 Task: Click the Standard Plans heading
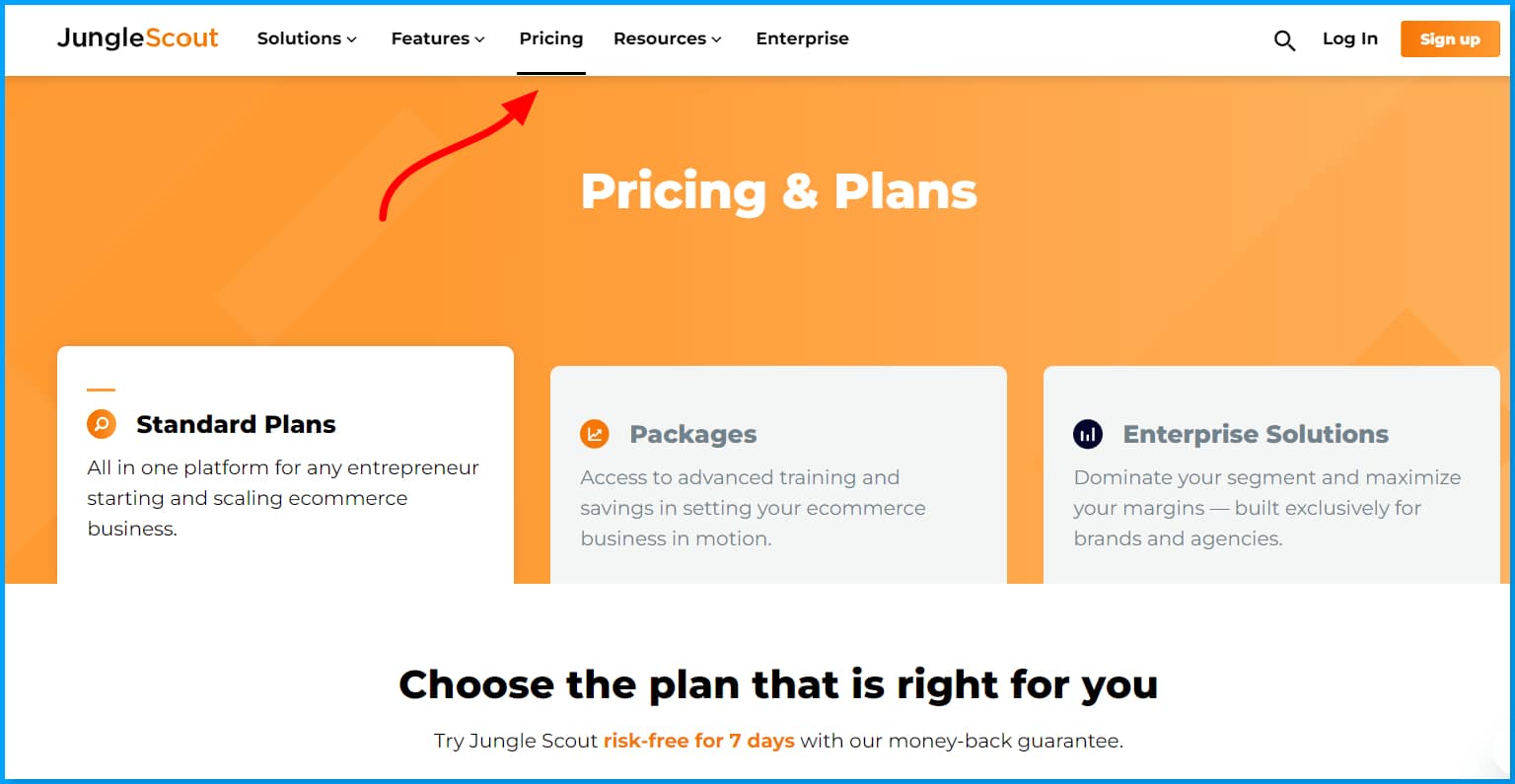(236, 424)
